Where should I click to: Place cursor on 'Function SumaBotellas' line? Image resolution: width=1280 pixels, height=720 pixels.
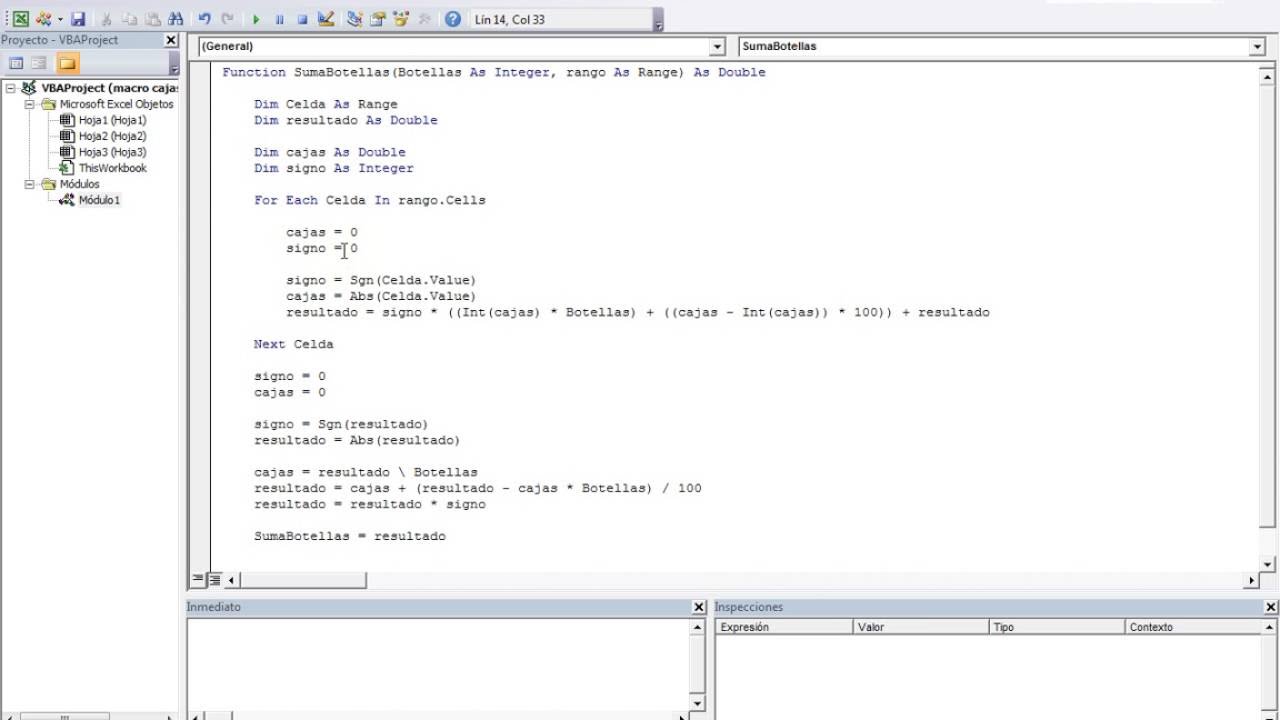tap(494, 72)
